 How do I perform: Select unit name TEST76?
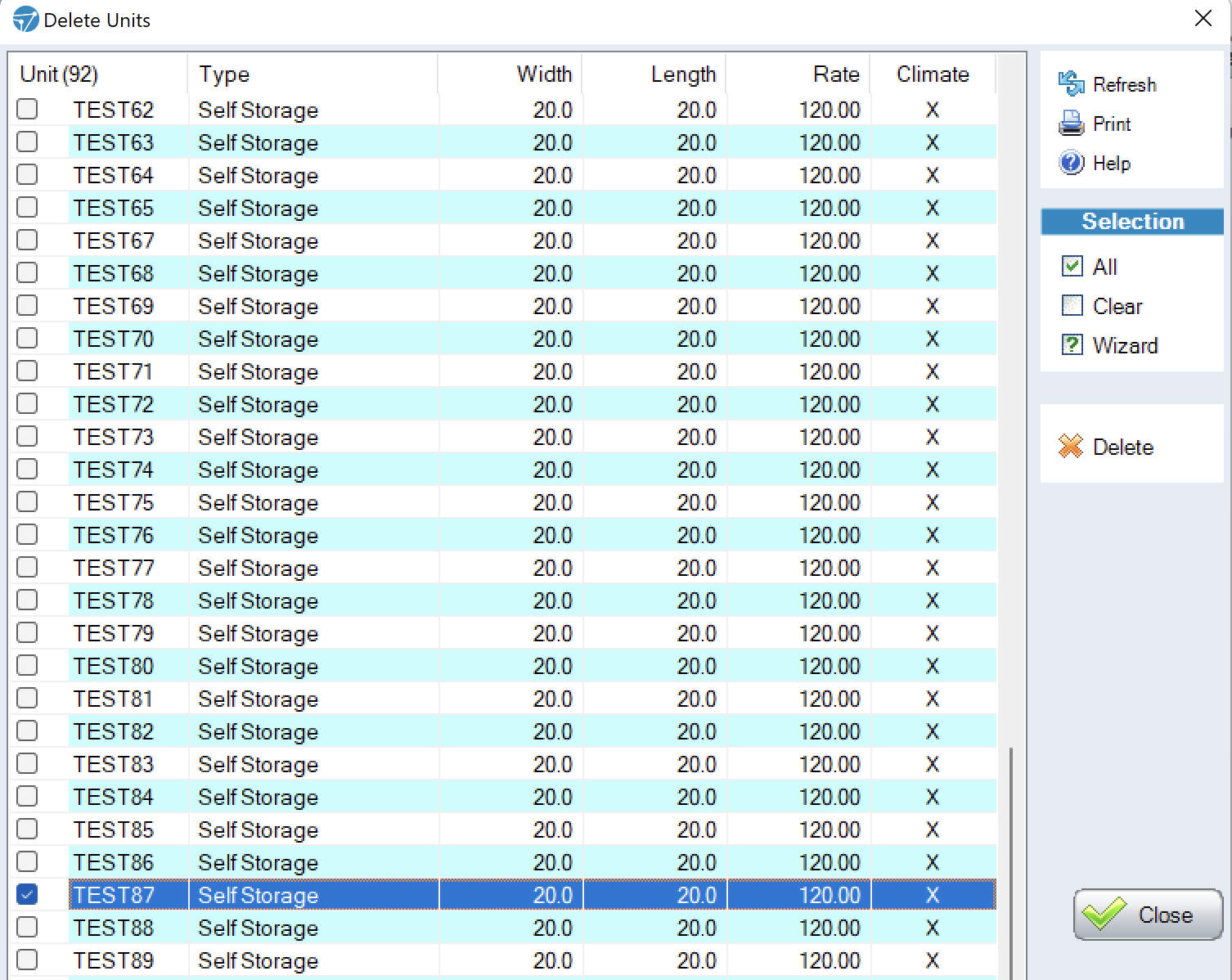point(113,535)
